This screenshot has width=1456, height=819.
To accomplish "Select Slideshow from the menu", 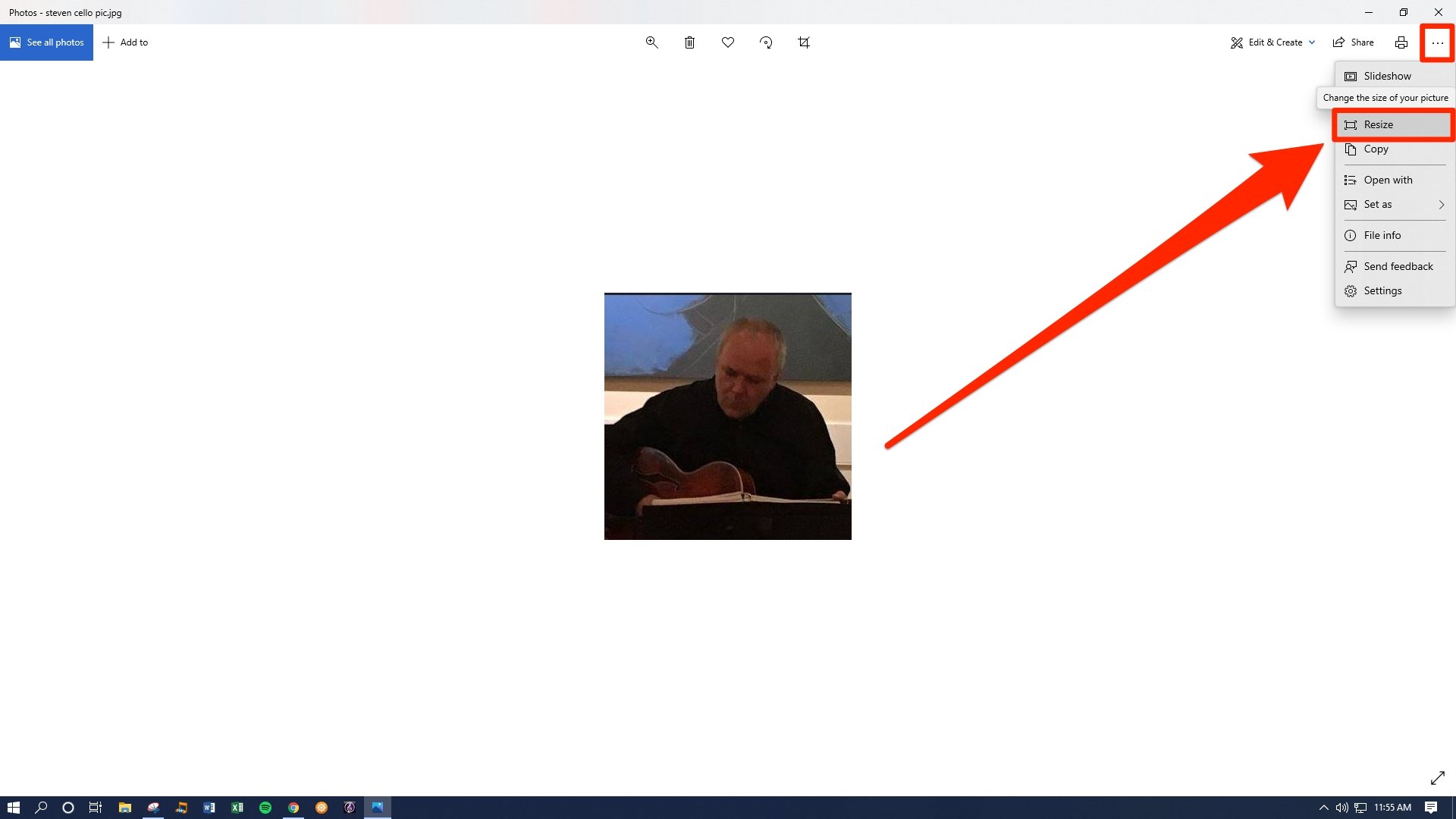I will 1388,75.
